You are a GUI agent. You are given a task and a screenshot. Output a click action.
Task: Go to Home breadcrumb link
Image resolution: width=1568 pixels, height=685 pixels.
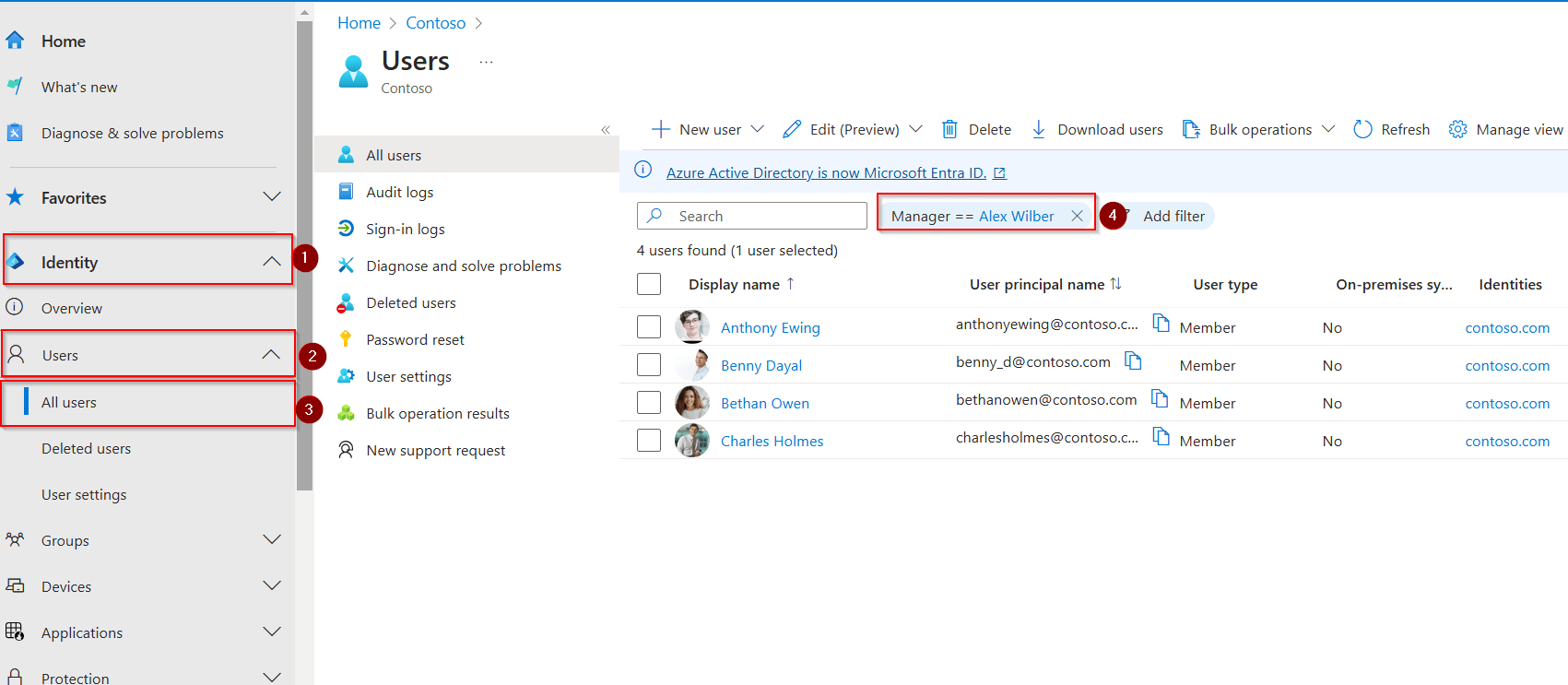point(359,23)
